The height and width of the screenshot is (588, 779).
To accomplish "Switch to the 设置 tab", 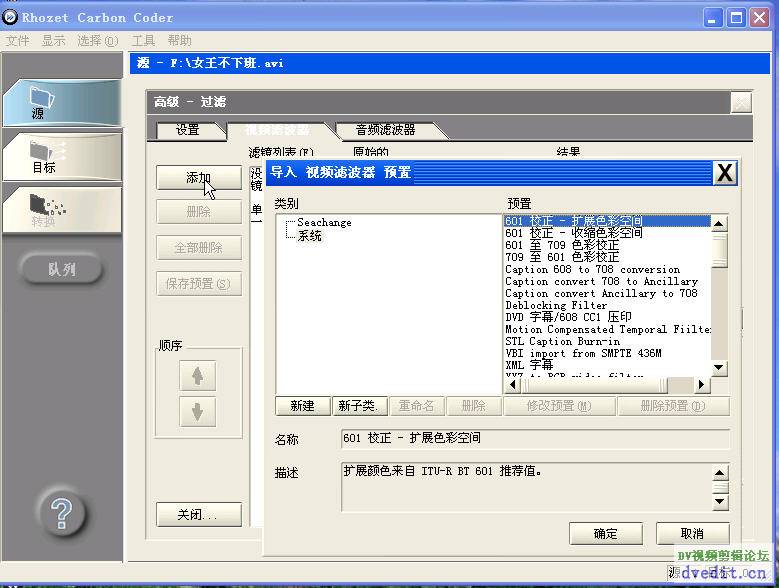I will 187,130.
